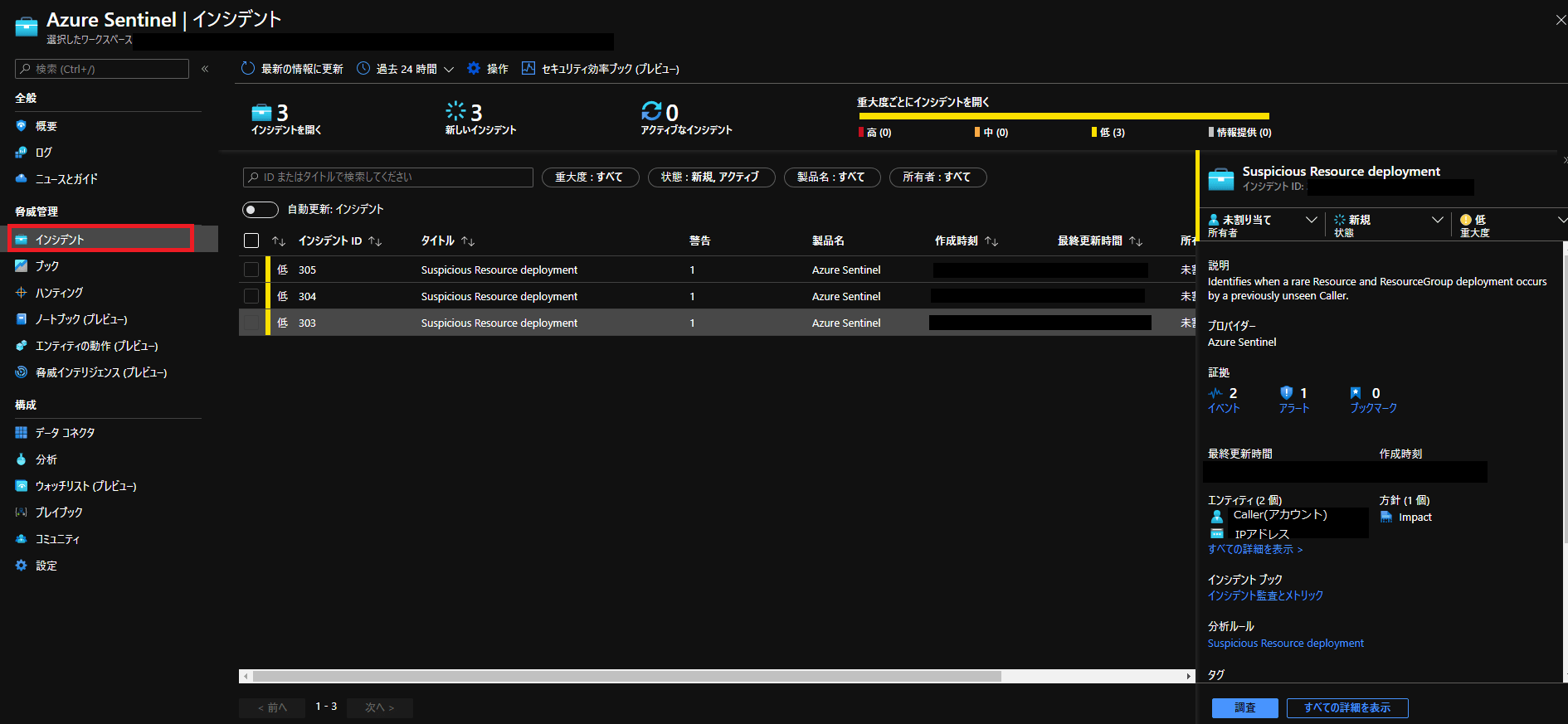Sort by インシデント ID column
The image size is (1568, 724).
point(340,241)
